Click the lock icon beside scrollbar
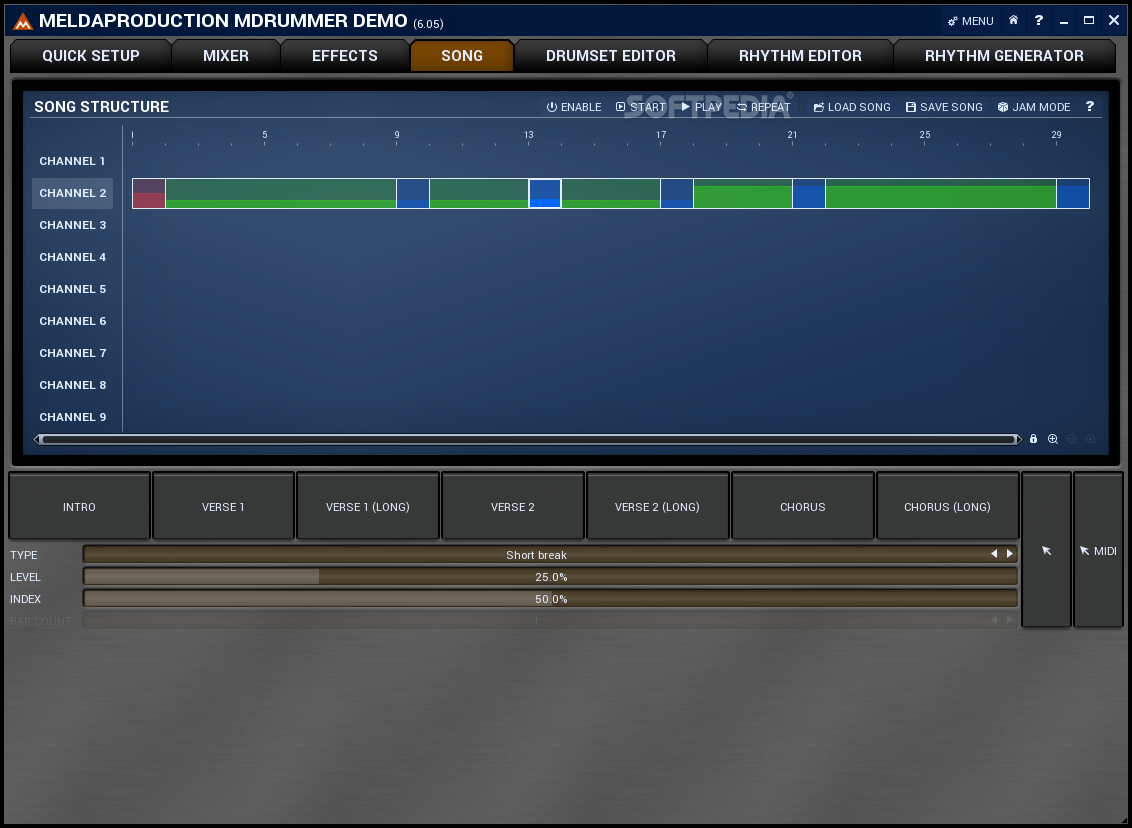1132x828 pixels. [x=1033, y=439]
